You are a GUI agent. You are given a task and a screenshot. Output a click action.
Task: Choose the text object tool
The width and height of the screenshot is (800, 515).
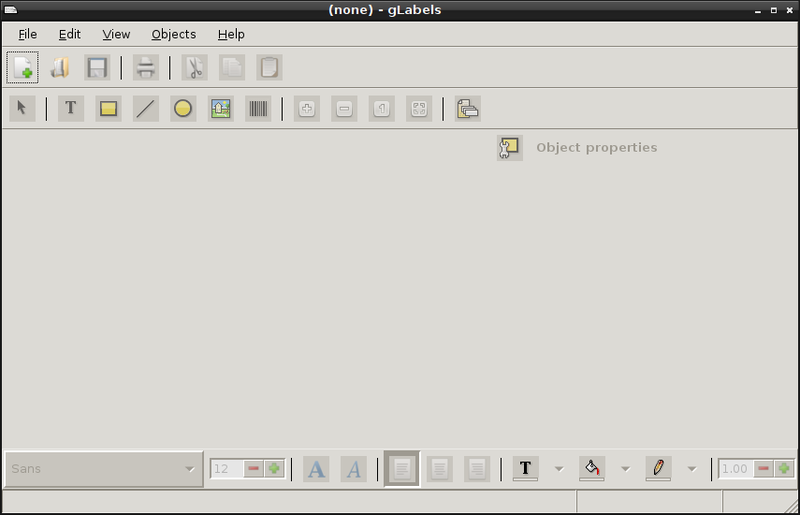71,108
